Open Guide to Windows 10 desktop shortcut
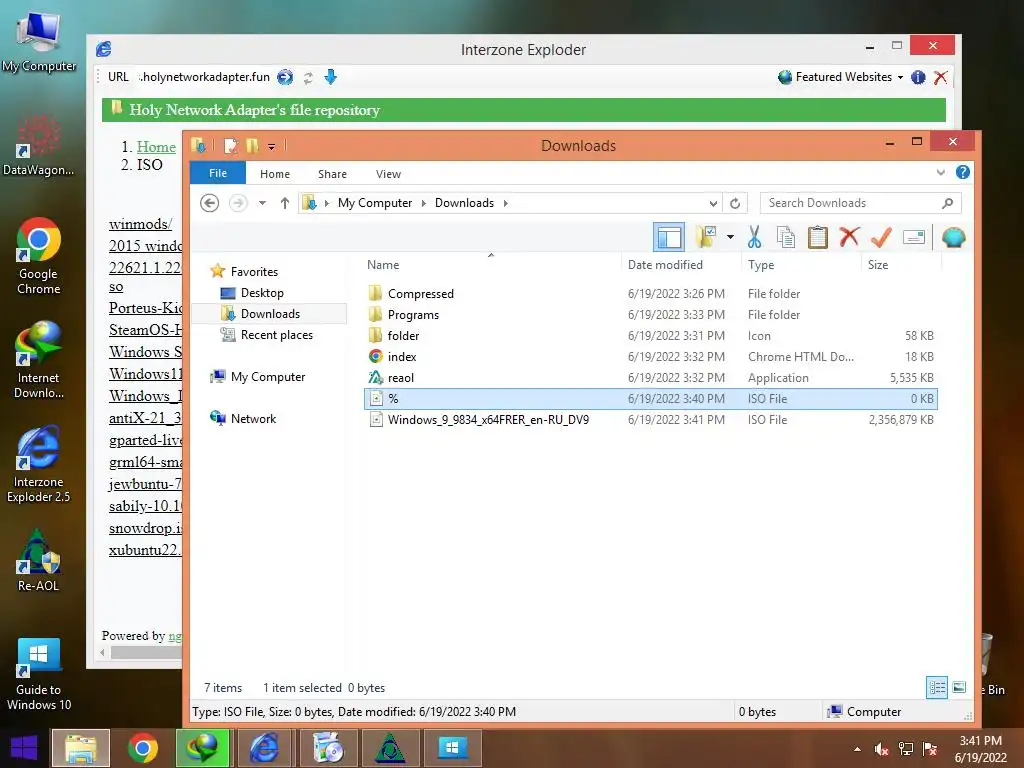The height and width of the screenshot is (768, 1024). pyautogui.click(x=39, y=675)
